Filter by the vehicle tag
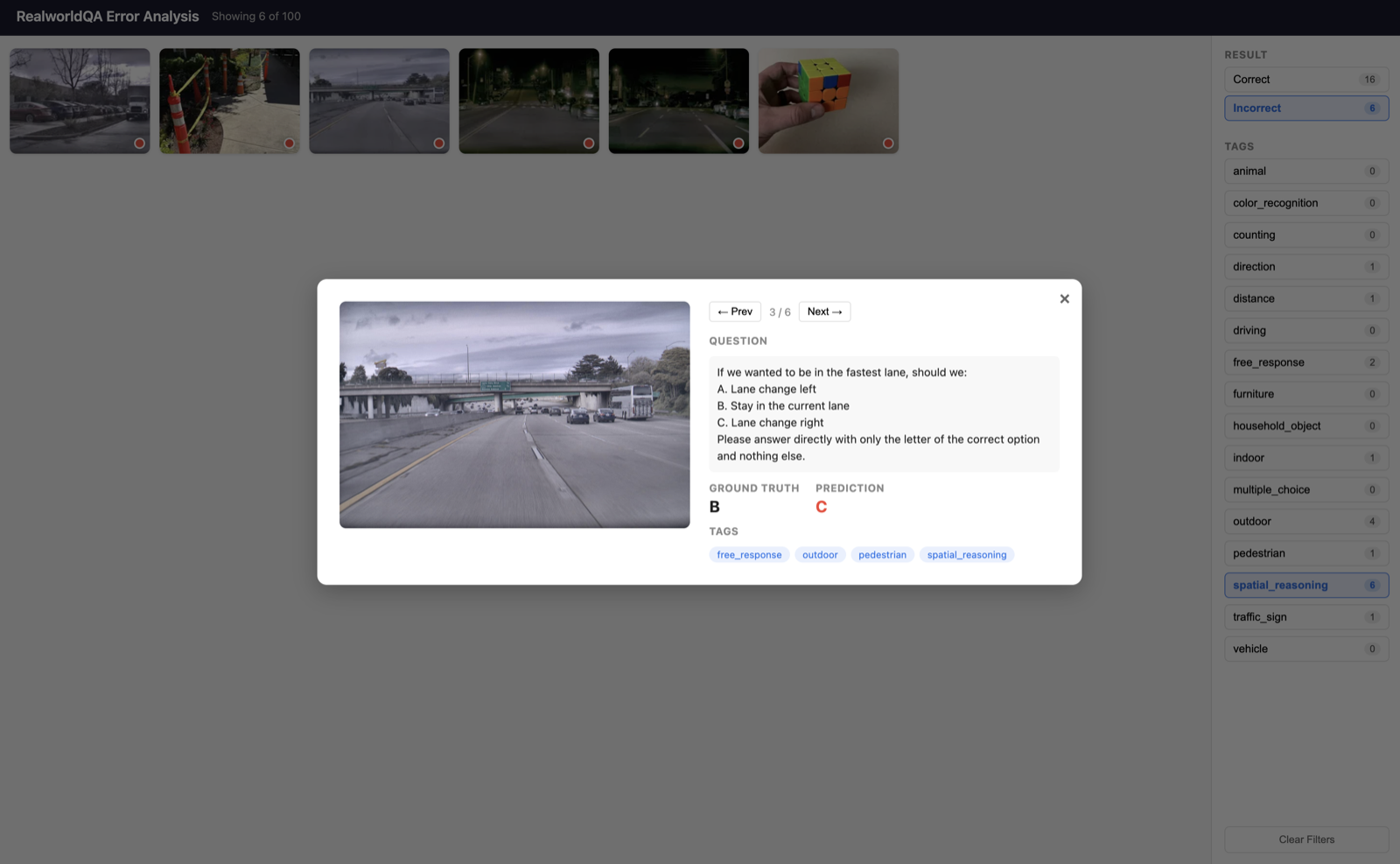The image size is (1400, 864). [1306, 650]
